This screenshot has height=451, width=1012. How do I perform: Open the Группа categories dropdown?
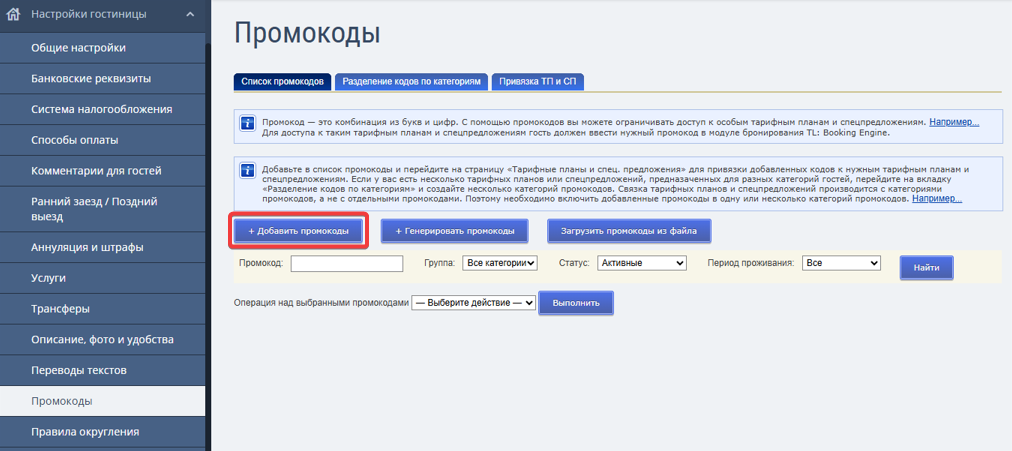point(500,263)
